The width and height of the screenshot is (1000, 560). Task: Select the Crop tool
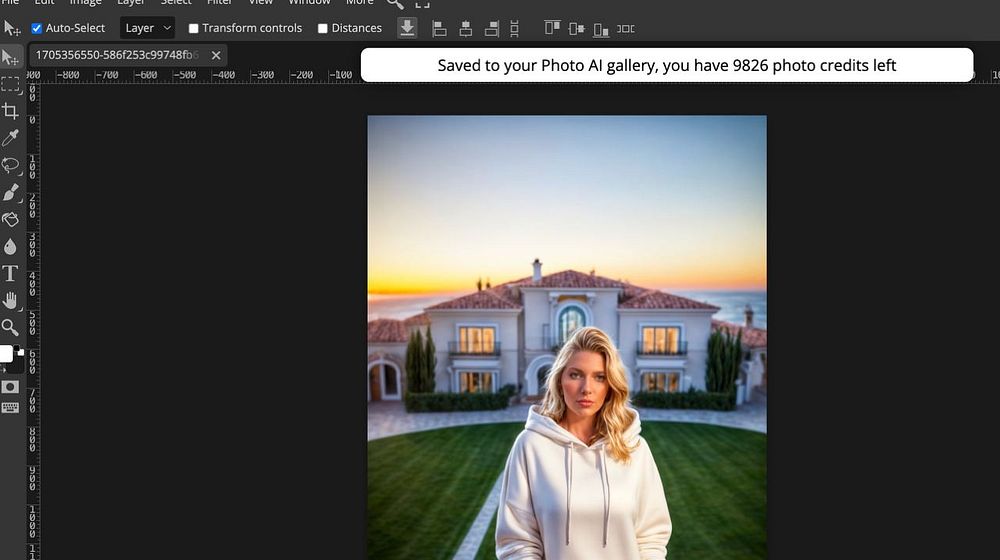point(11,112)
